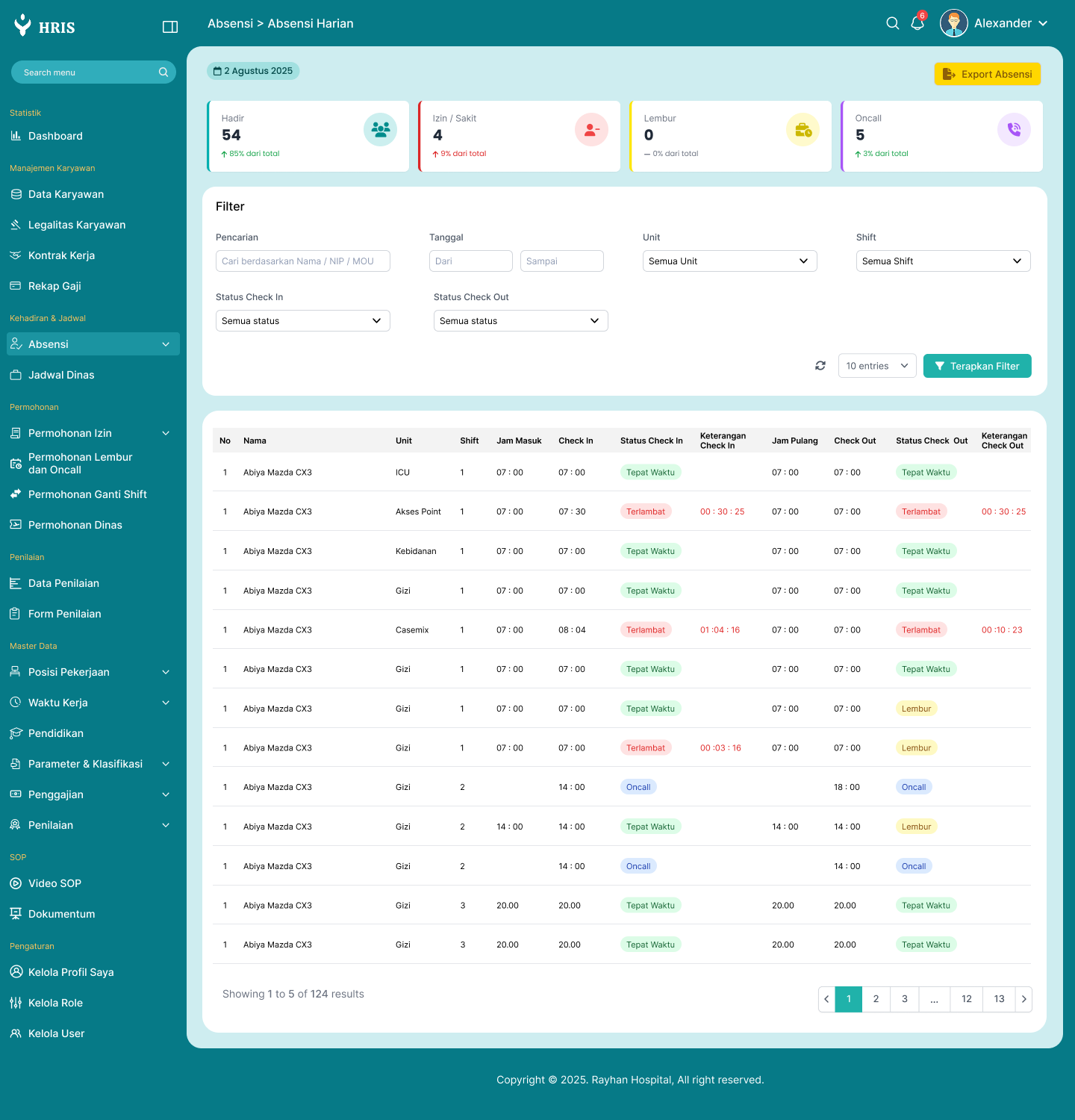Click Alexander's profile avatar
1075x1120 pixels.
pos(953,23)
